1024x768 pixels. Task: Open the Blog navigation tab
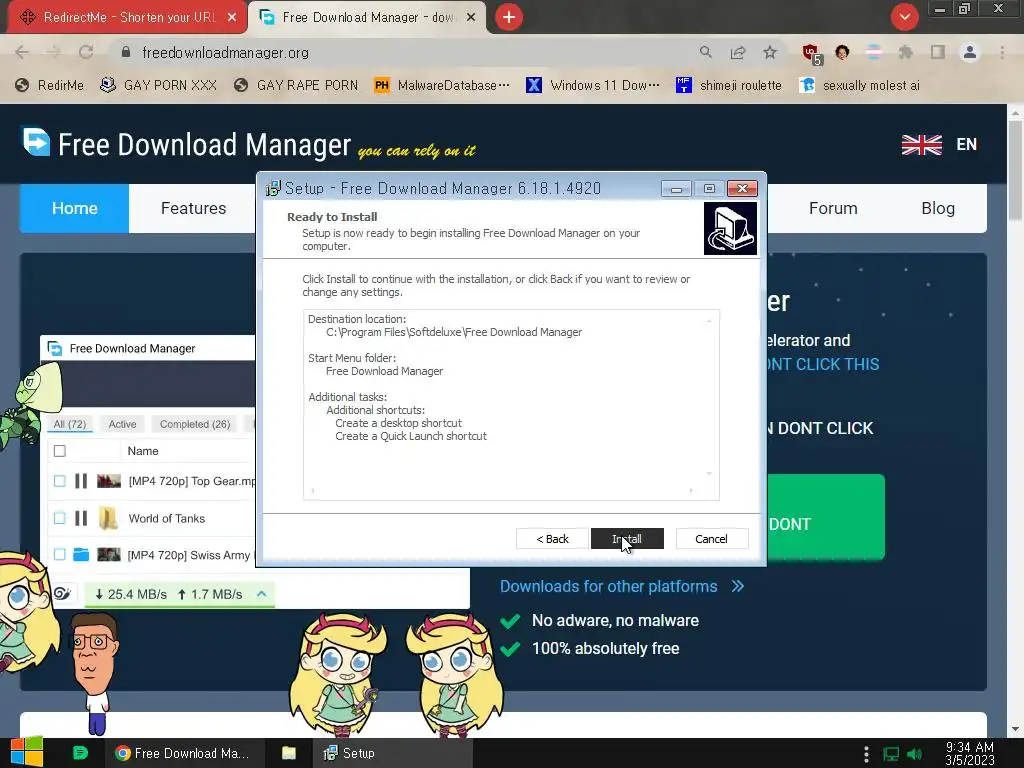point(938,208)
